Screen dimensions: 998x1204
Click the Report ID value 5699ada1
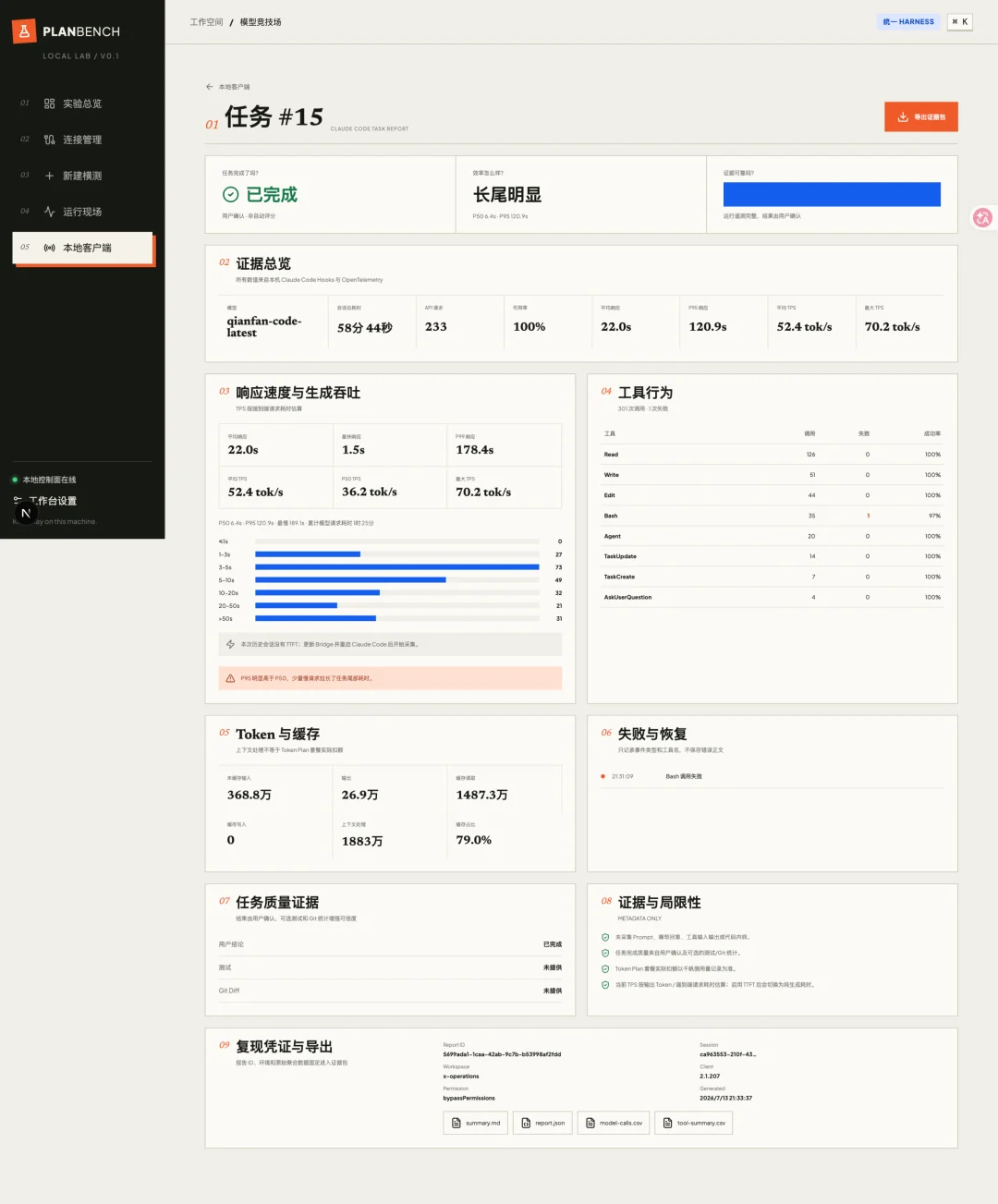502,1054
